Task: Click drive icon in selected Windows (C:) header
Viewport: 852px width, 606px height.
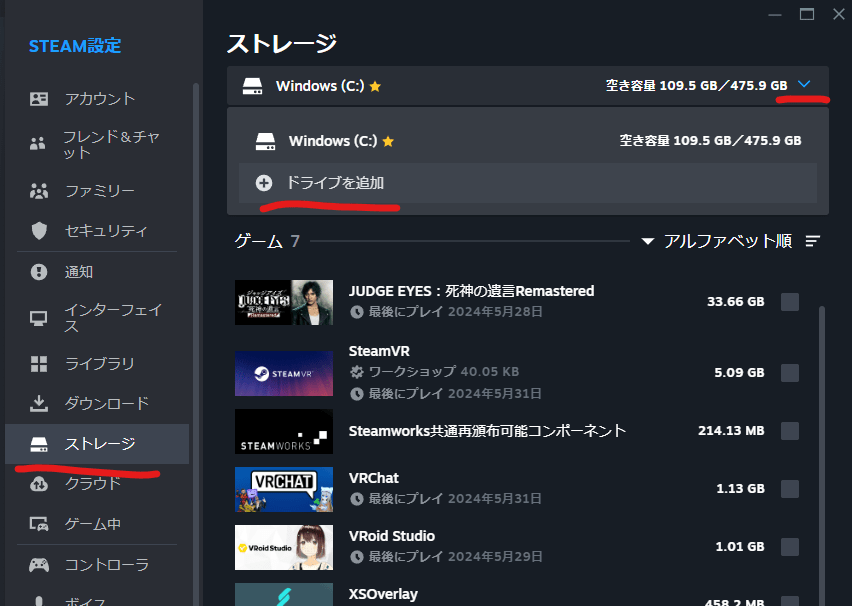Action: pos(252,86)
